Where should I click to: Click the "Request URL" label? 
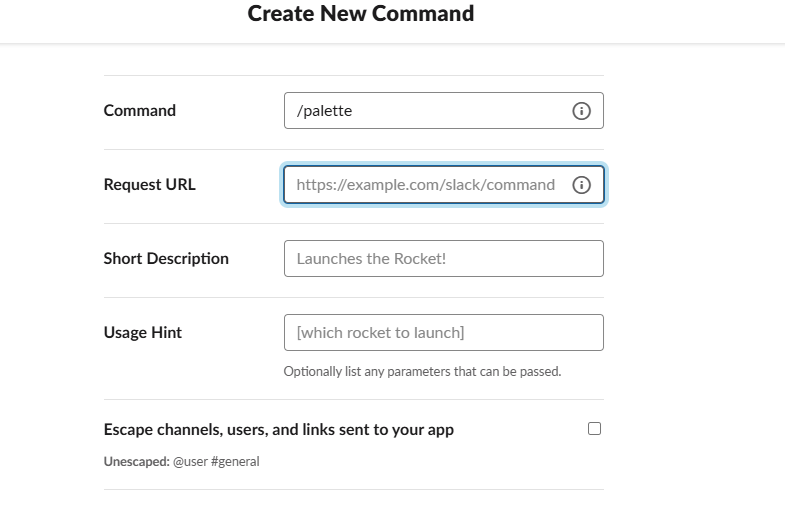150,185
